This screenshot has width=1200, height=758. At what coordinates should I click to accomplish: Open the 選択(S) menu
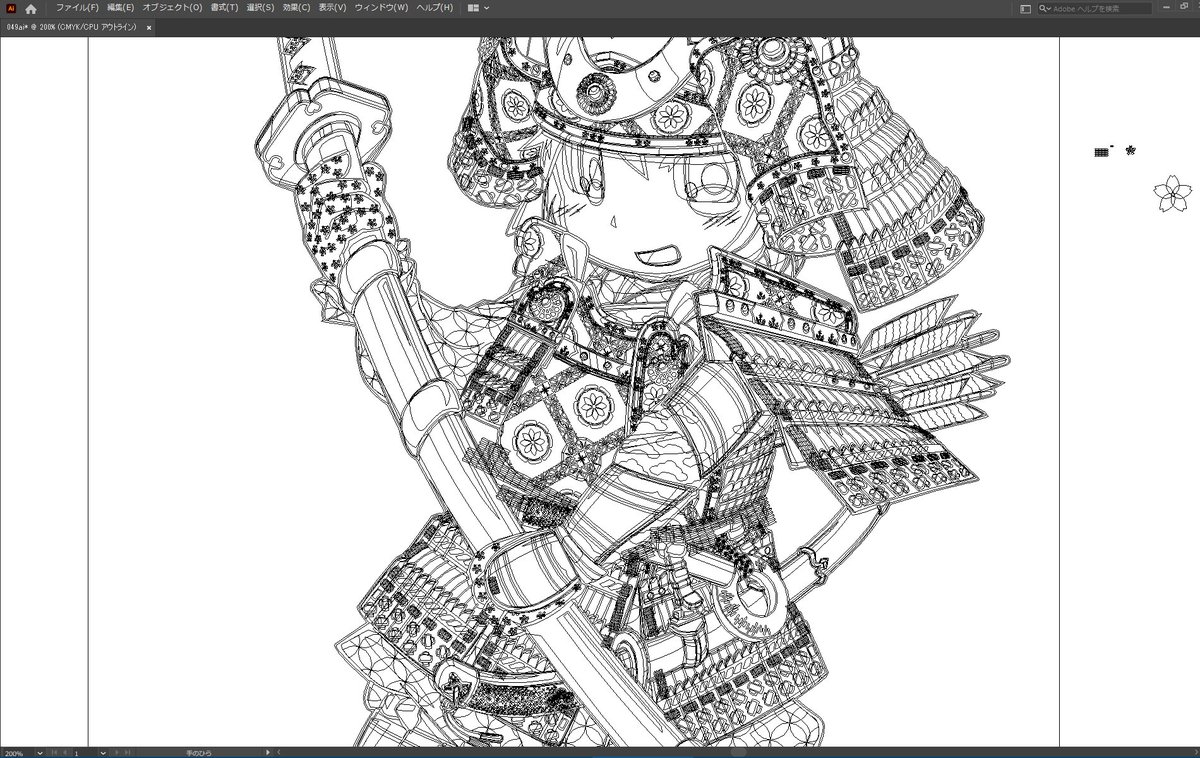click(260, 8)
